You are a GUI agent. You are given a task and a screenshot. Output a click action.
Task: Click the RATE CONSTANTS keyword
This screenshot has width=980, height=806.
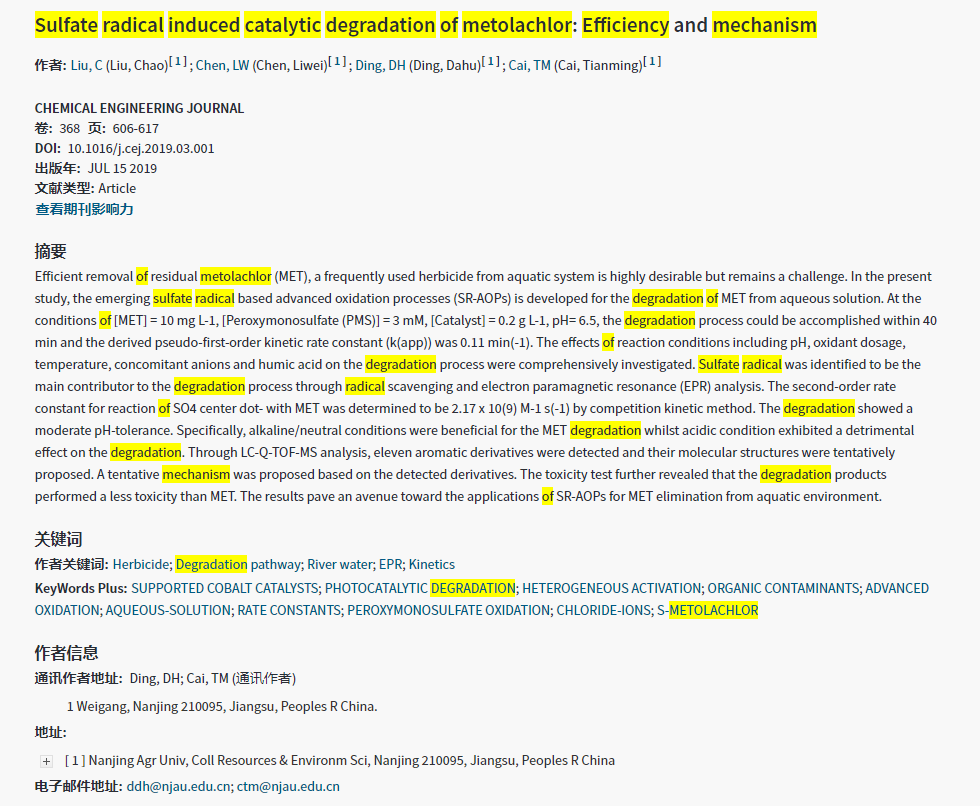click(288, 610)
